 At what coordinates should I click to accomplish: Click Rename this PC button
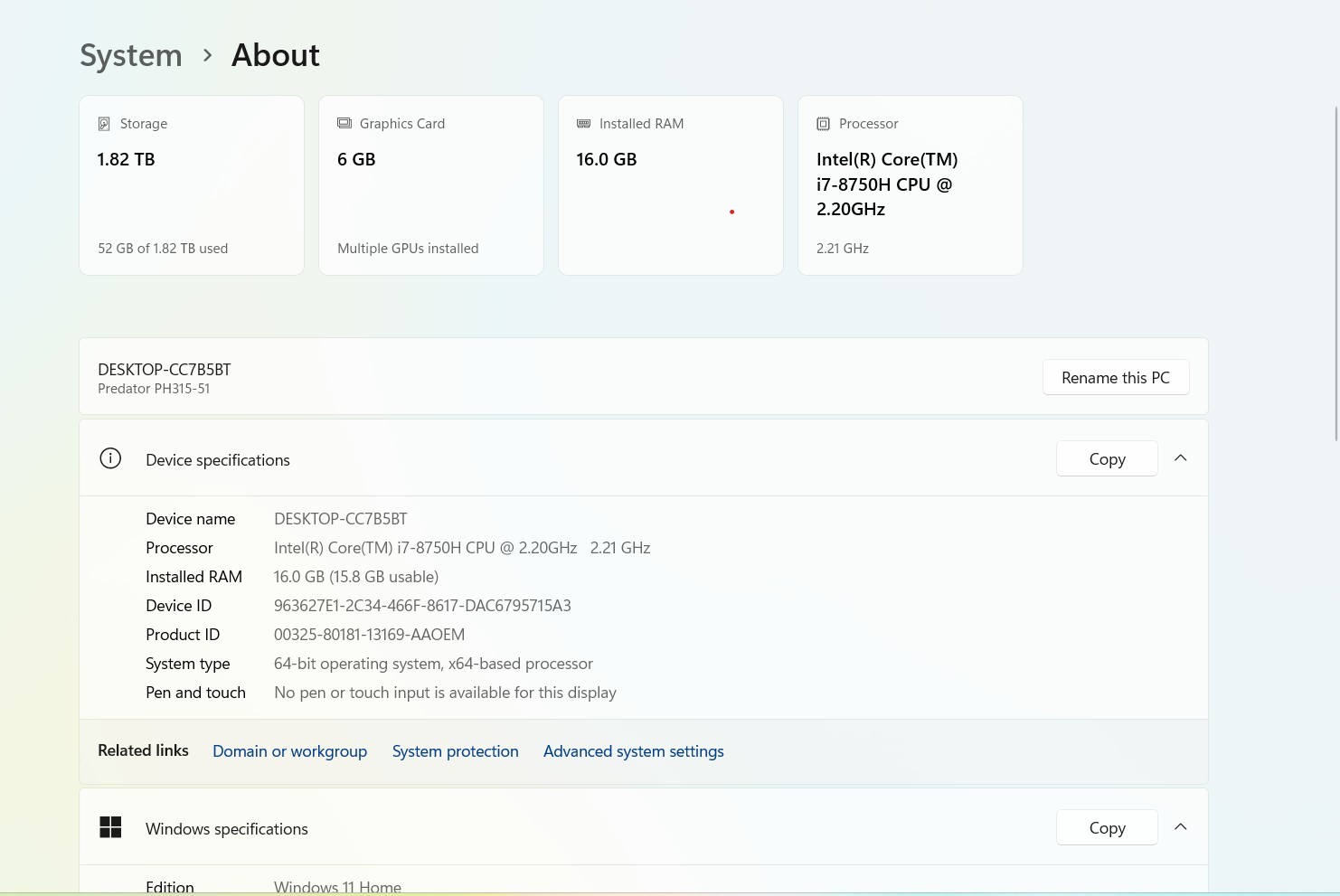[x=1116, y=377]
